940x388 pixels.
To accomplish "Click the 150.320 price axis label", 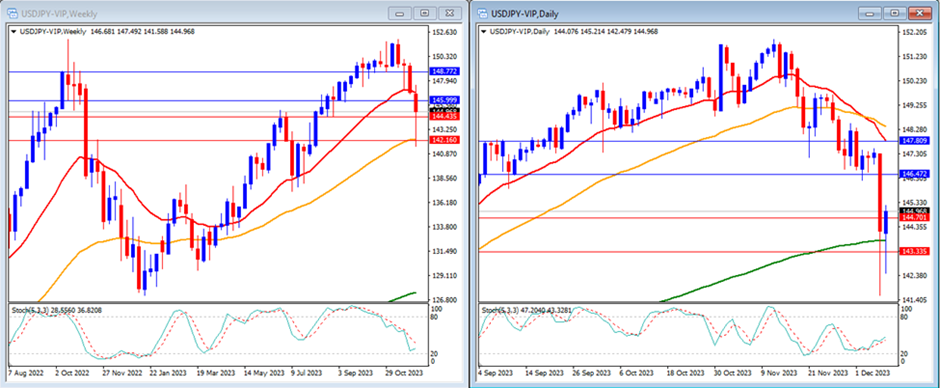I will point(444,56).
